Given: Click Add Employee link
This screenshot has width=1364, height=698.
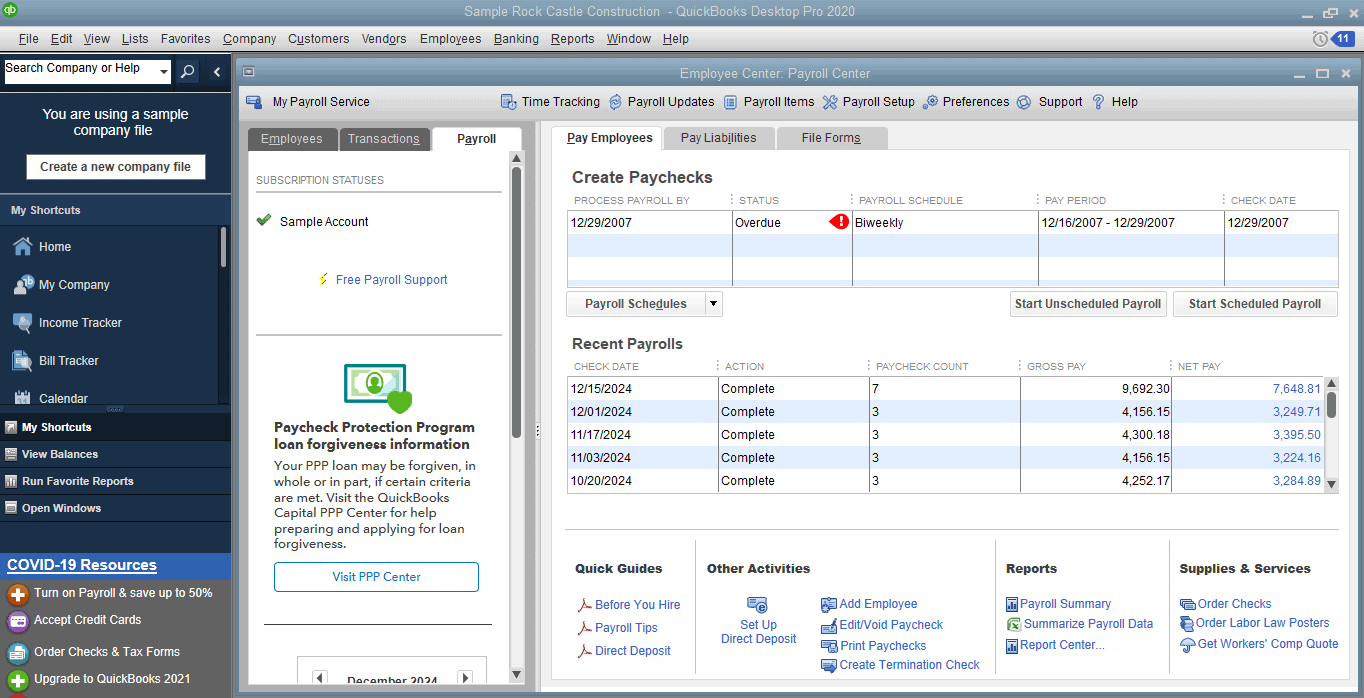Looking at the screenshot, I should (x=878, y=604).
